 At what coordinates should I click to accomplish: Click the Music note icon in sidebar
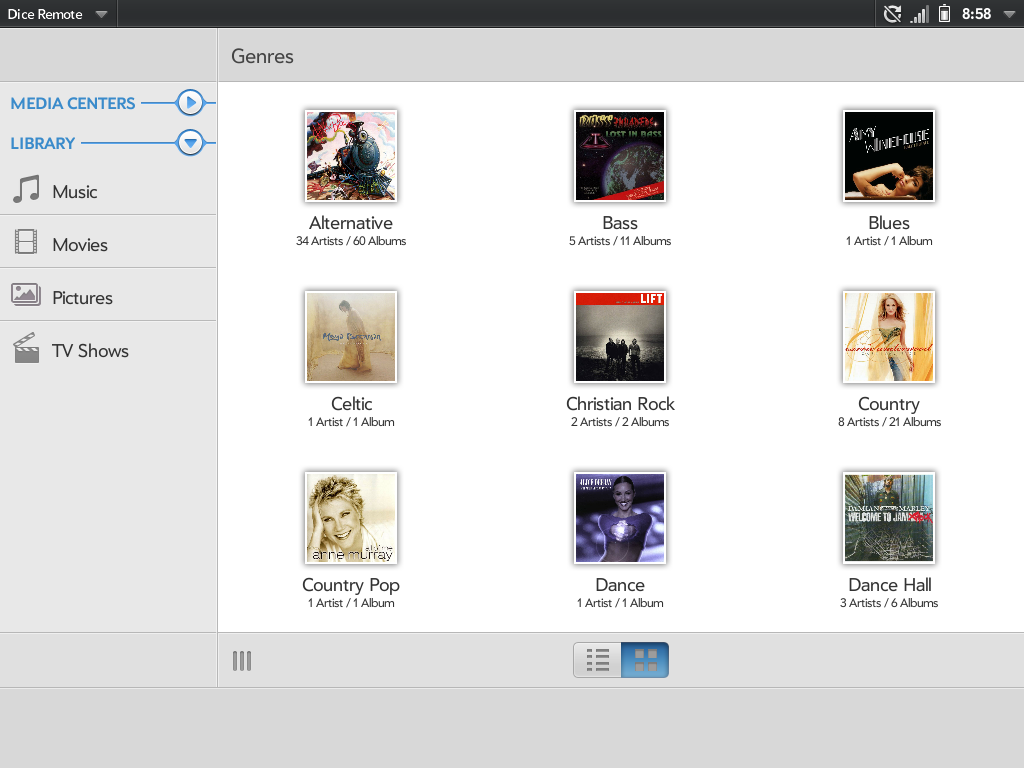click(x=26, y=190)
